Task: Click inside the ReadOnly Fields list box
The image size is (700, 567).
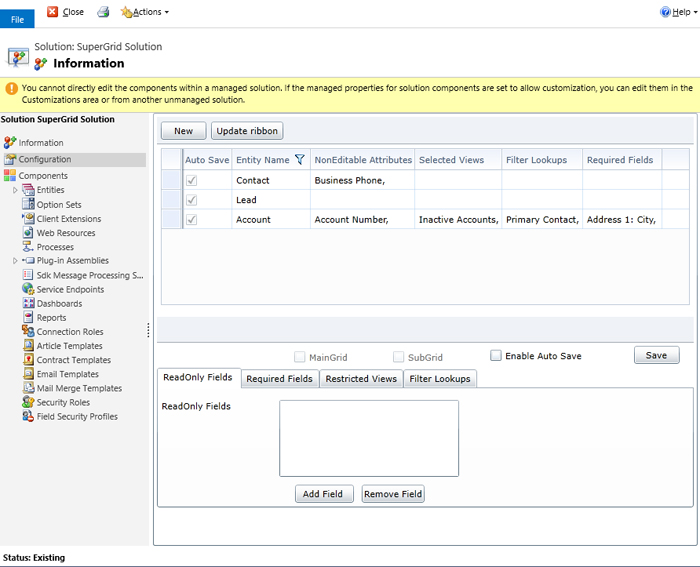Action: pos(368,438)
